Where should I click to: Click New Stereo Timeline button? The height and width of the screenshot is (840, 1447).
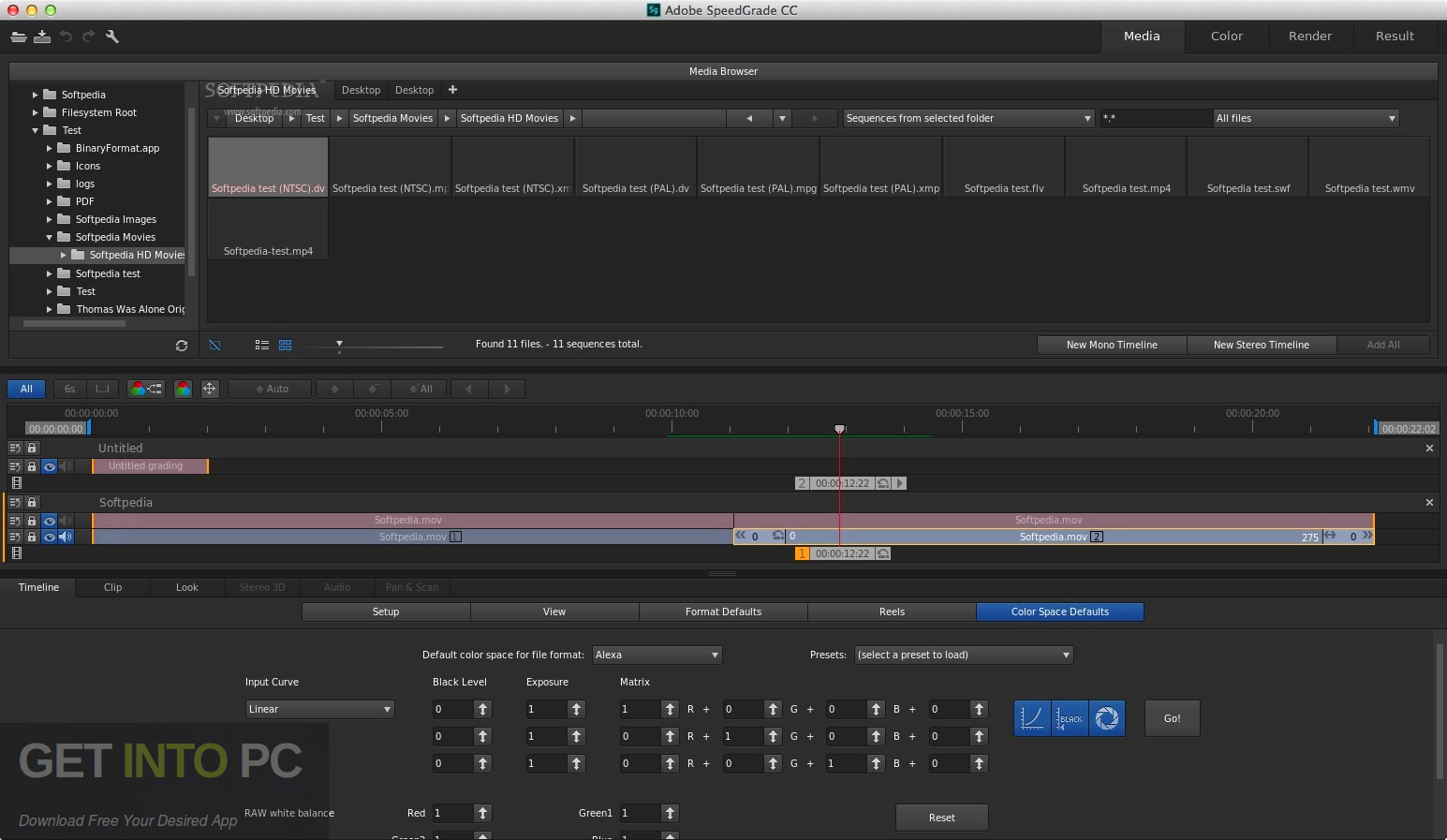(1262, 345)
